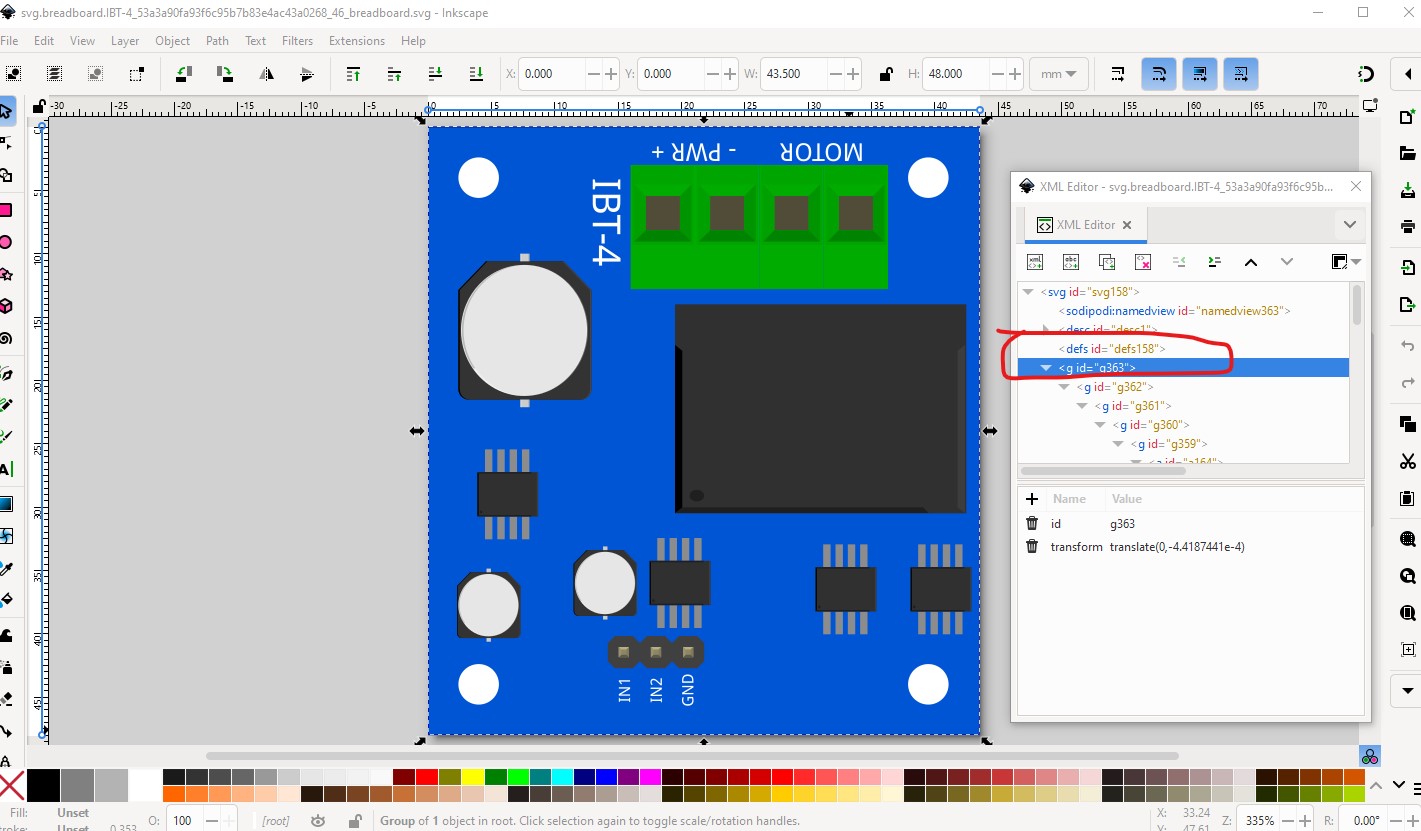The image size is (1421, 831).
Task: Add new attribute with plus button
Action: 1032,499
